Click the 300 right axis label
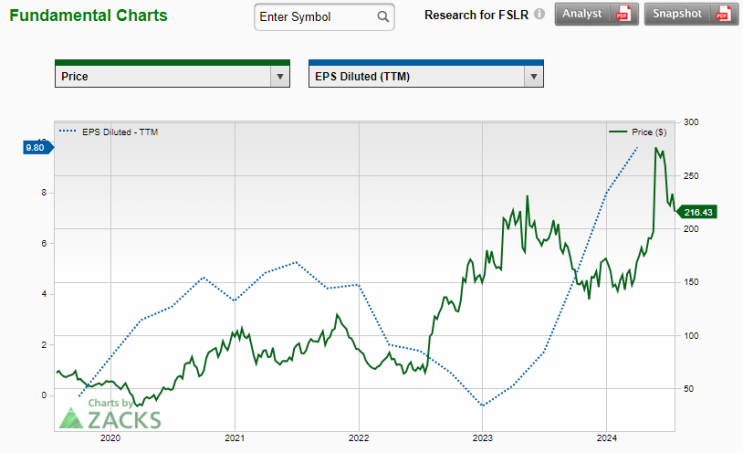 (691, 122)
